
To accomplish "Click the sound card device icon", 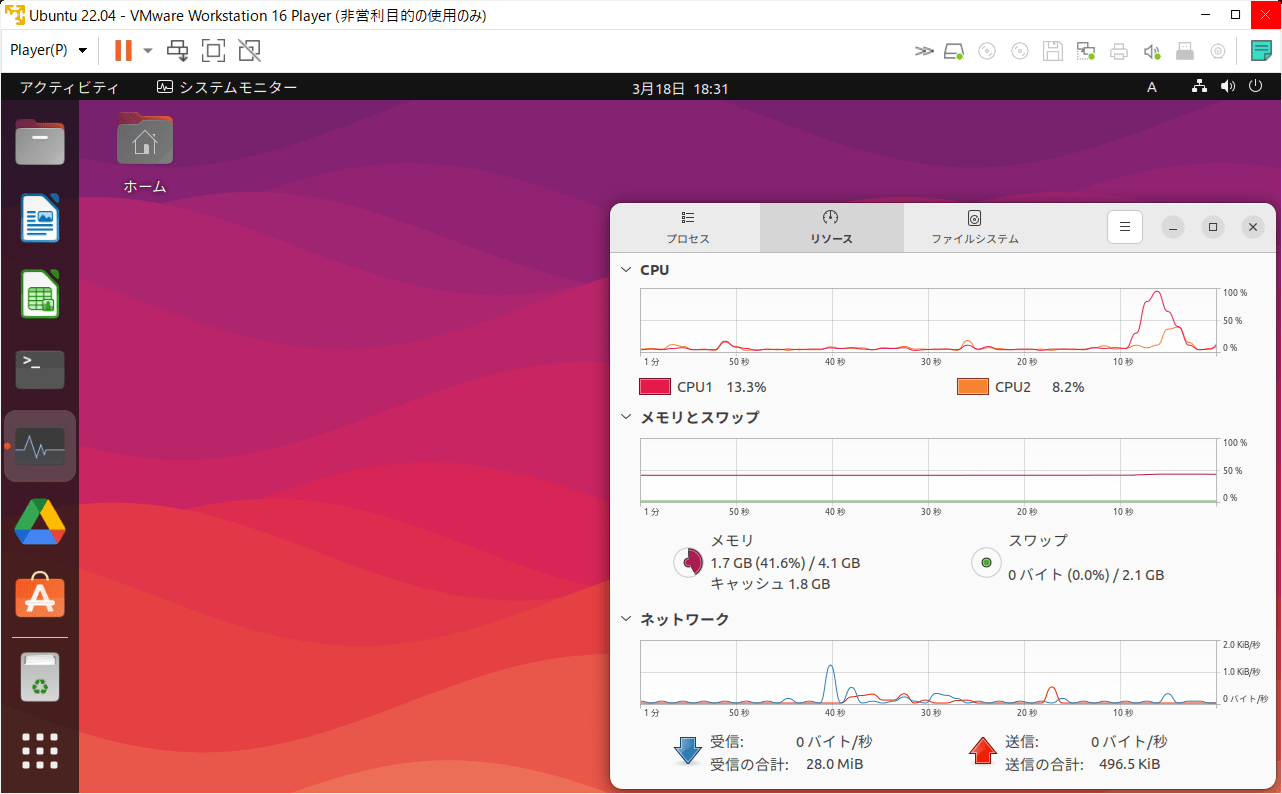I will pyautogui.click(x=1152, y=51).
